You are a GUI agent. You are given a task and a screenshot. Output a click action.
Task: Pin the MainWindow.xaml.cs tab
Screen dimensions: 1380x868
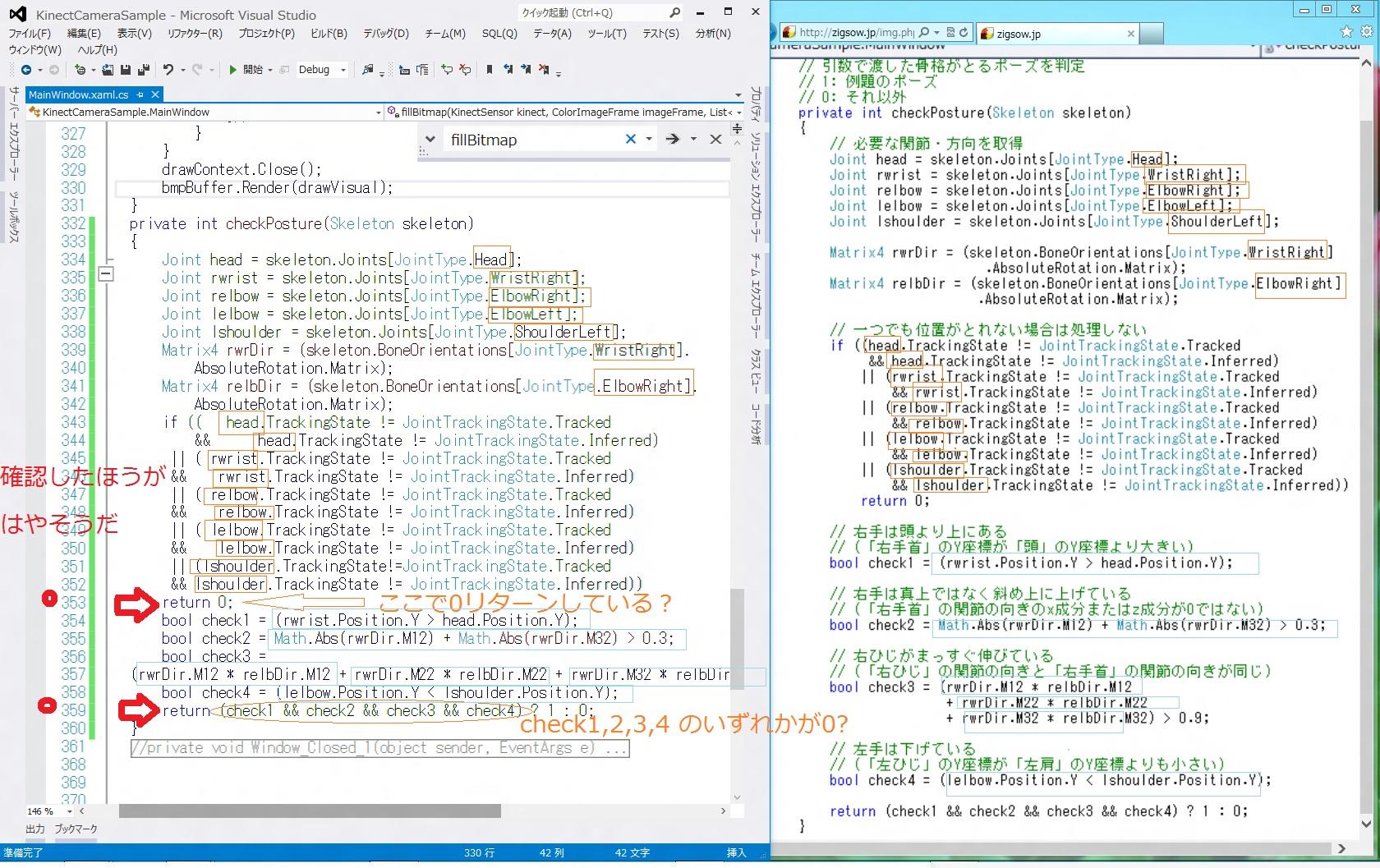[x=140, y=94]
